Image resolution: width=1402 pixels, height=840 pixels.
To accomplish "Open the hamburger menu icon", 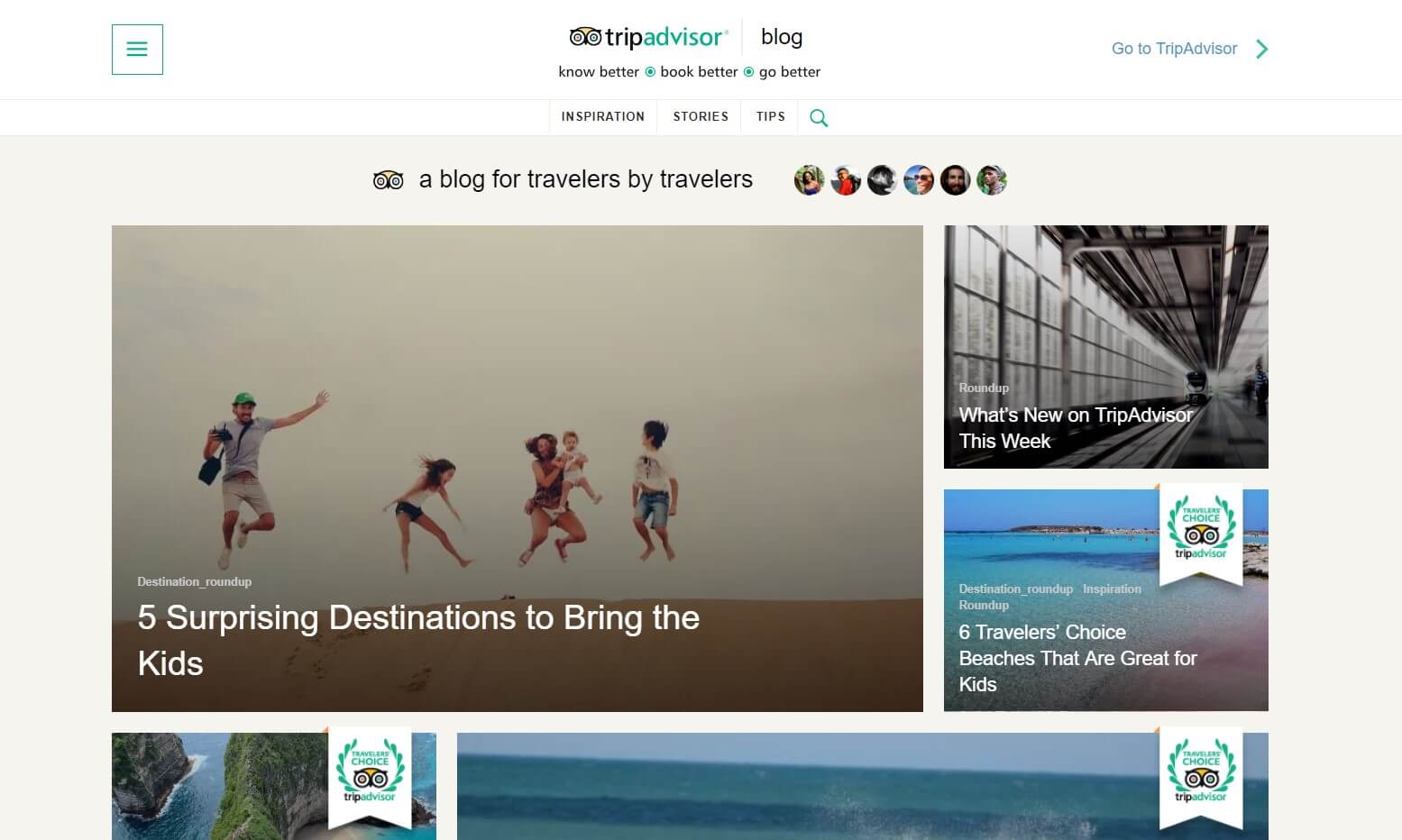I will (137, 50).
